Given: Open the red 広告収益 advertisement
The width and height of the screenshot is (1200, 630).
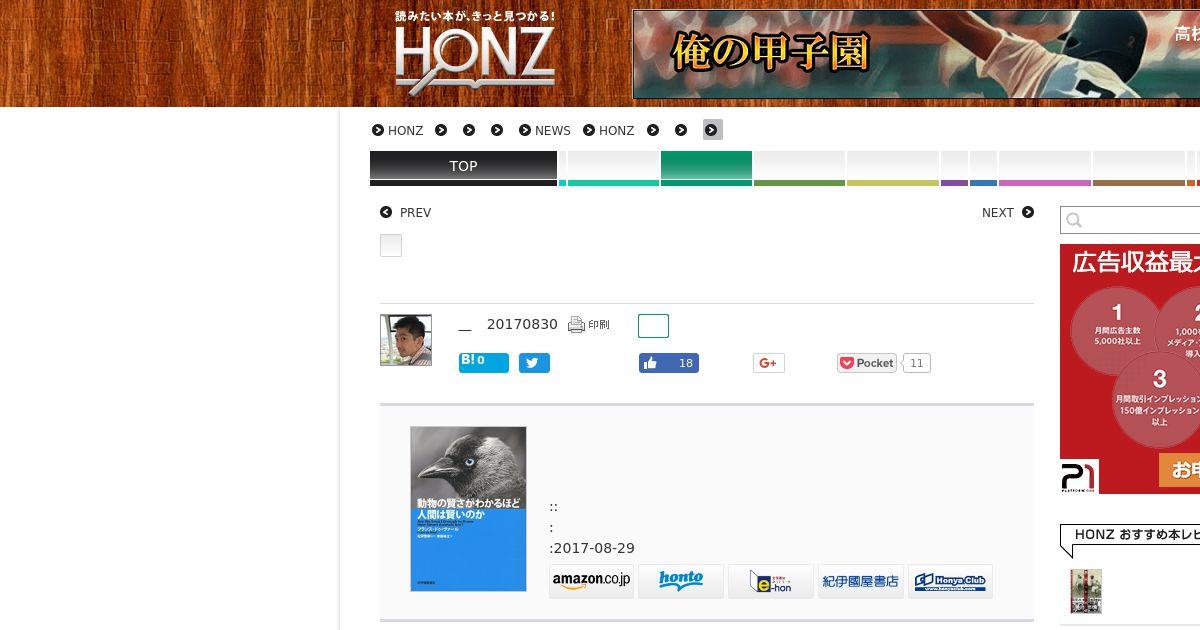Looking at the screenshot, I should pyautogui.click(x=1130, y=369).
